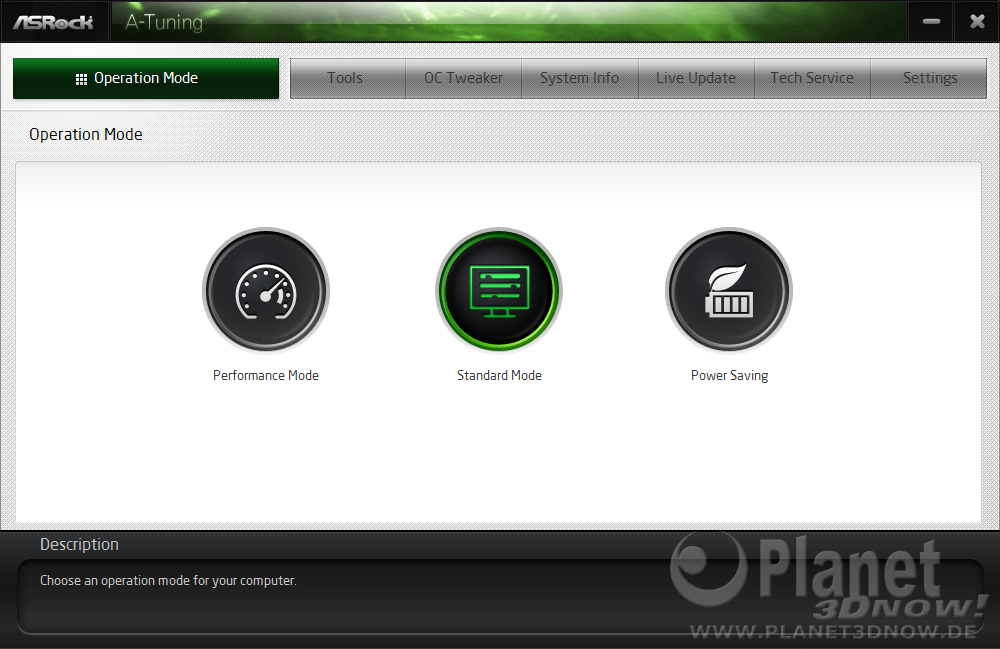Click the A-Tuning title text
This screenshot has height=649, width=1000.
[x=164, y=22]
